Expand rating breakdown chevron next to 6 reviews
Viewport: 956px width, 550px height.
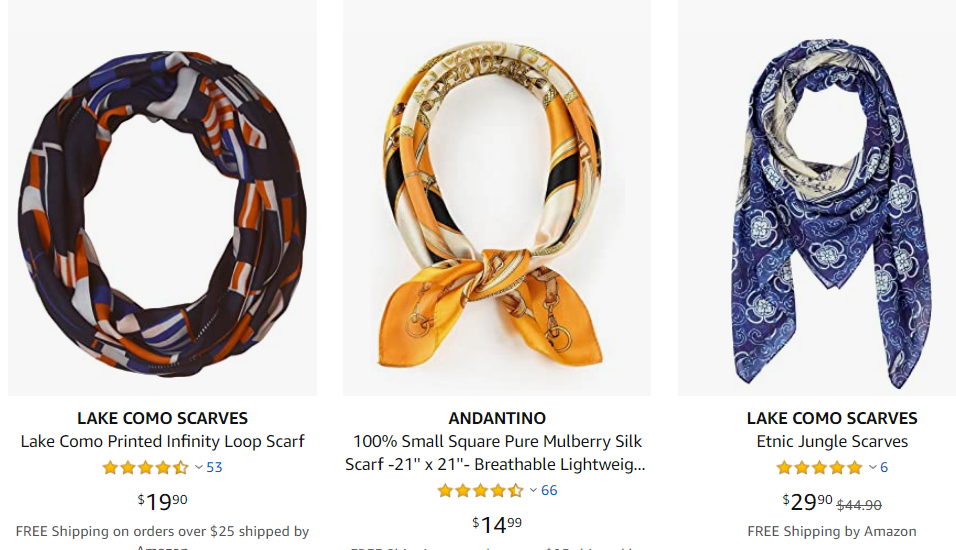click(x=872, y=468)
